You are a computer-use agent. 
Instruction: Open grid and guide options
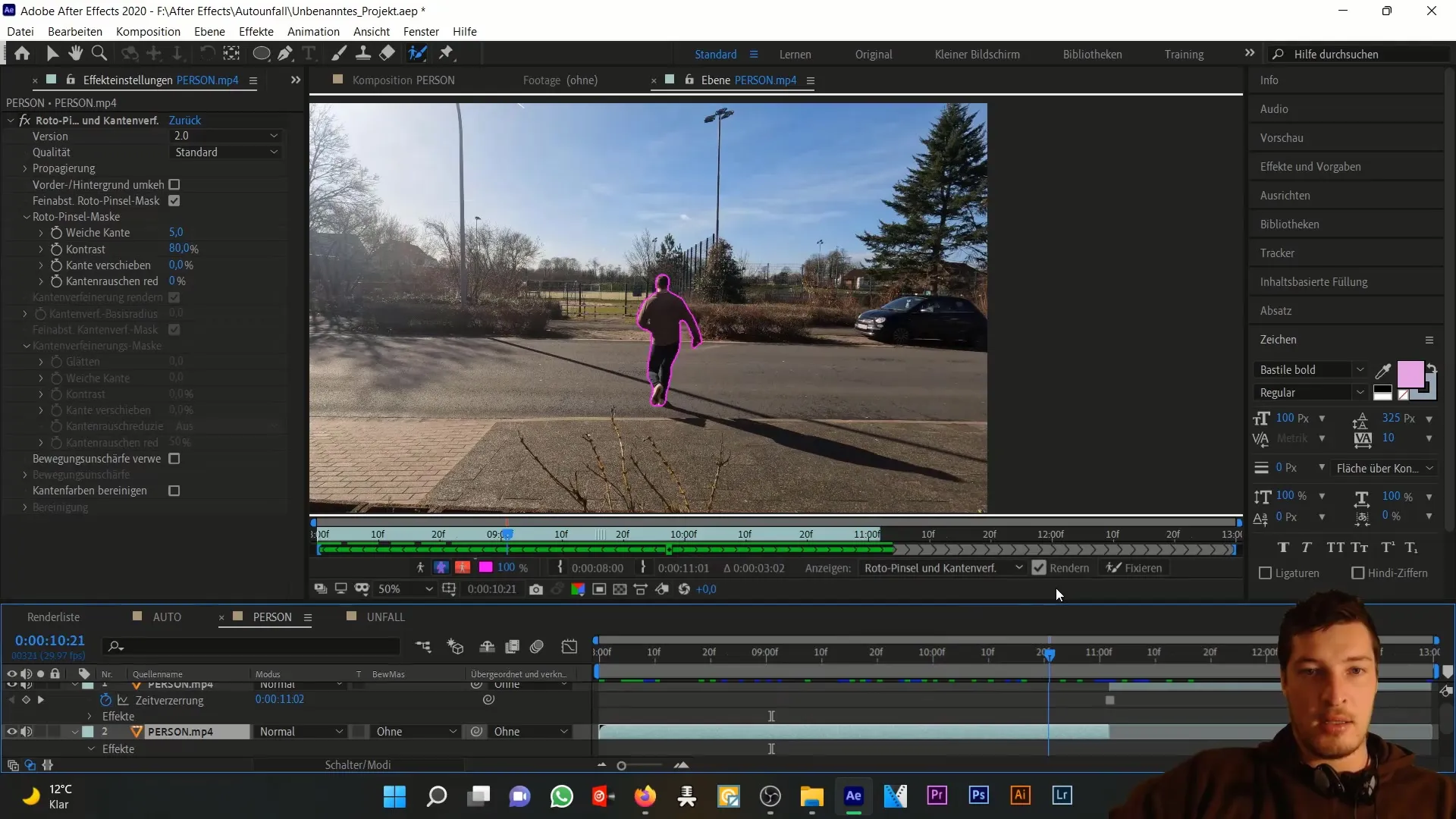pyautogui.click(x=449, y=589)
